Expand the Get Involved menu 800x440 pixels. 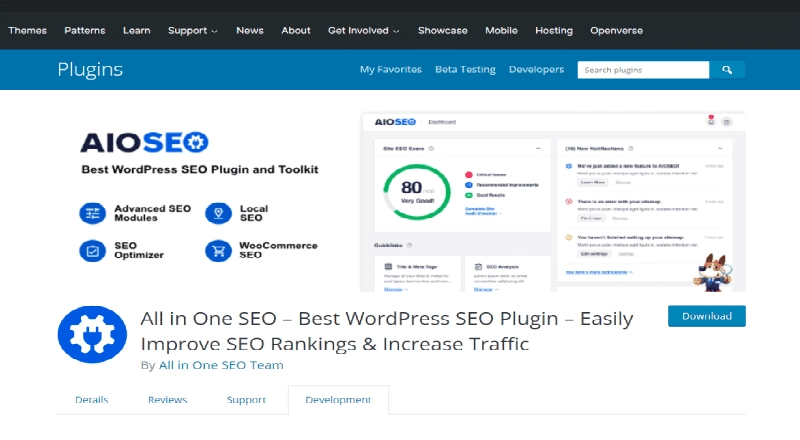click(363, 31)
